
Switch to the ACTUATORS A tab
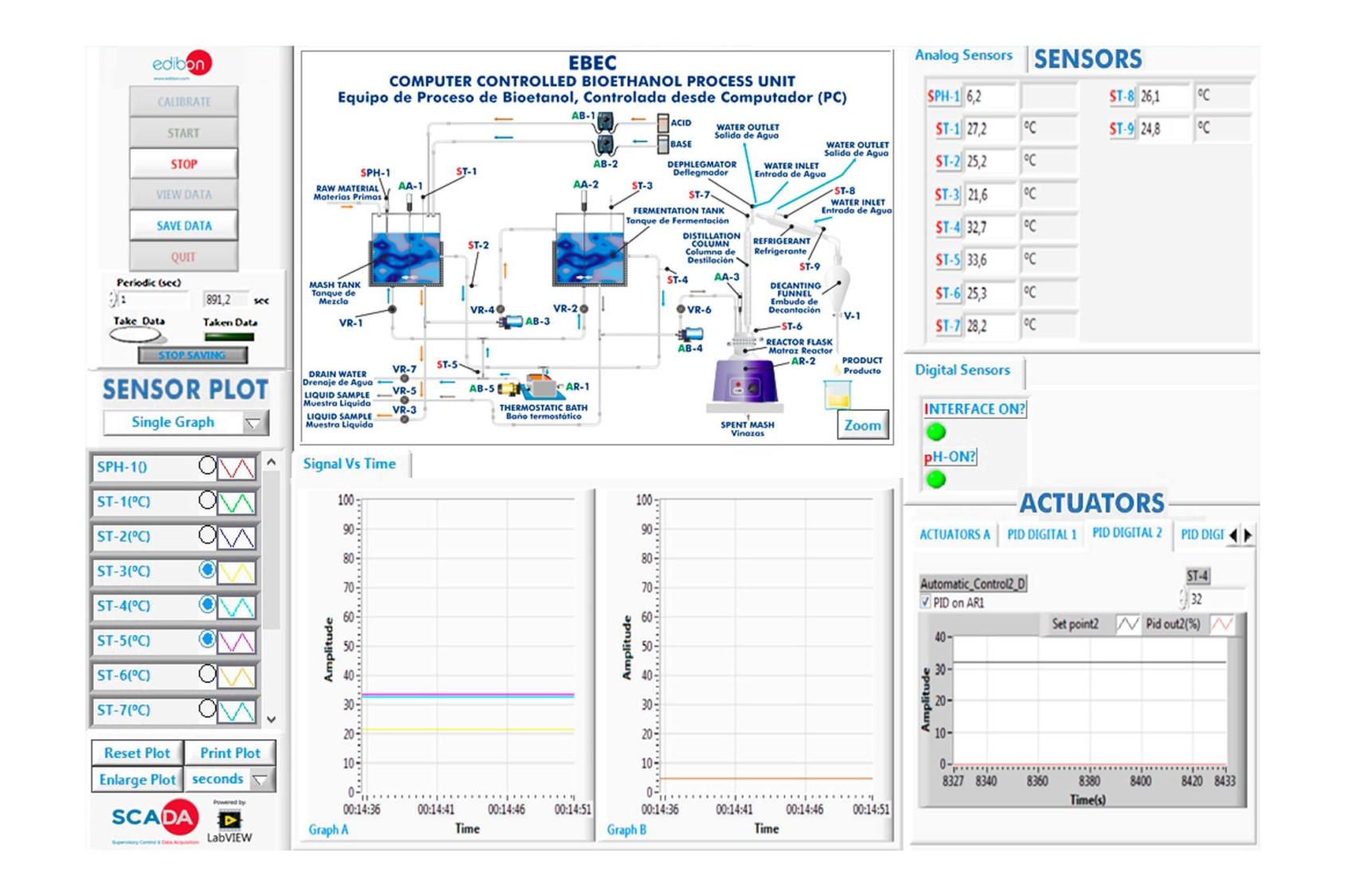tap(954, 534)
